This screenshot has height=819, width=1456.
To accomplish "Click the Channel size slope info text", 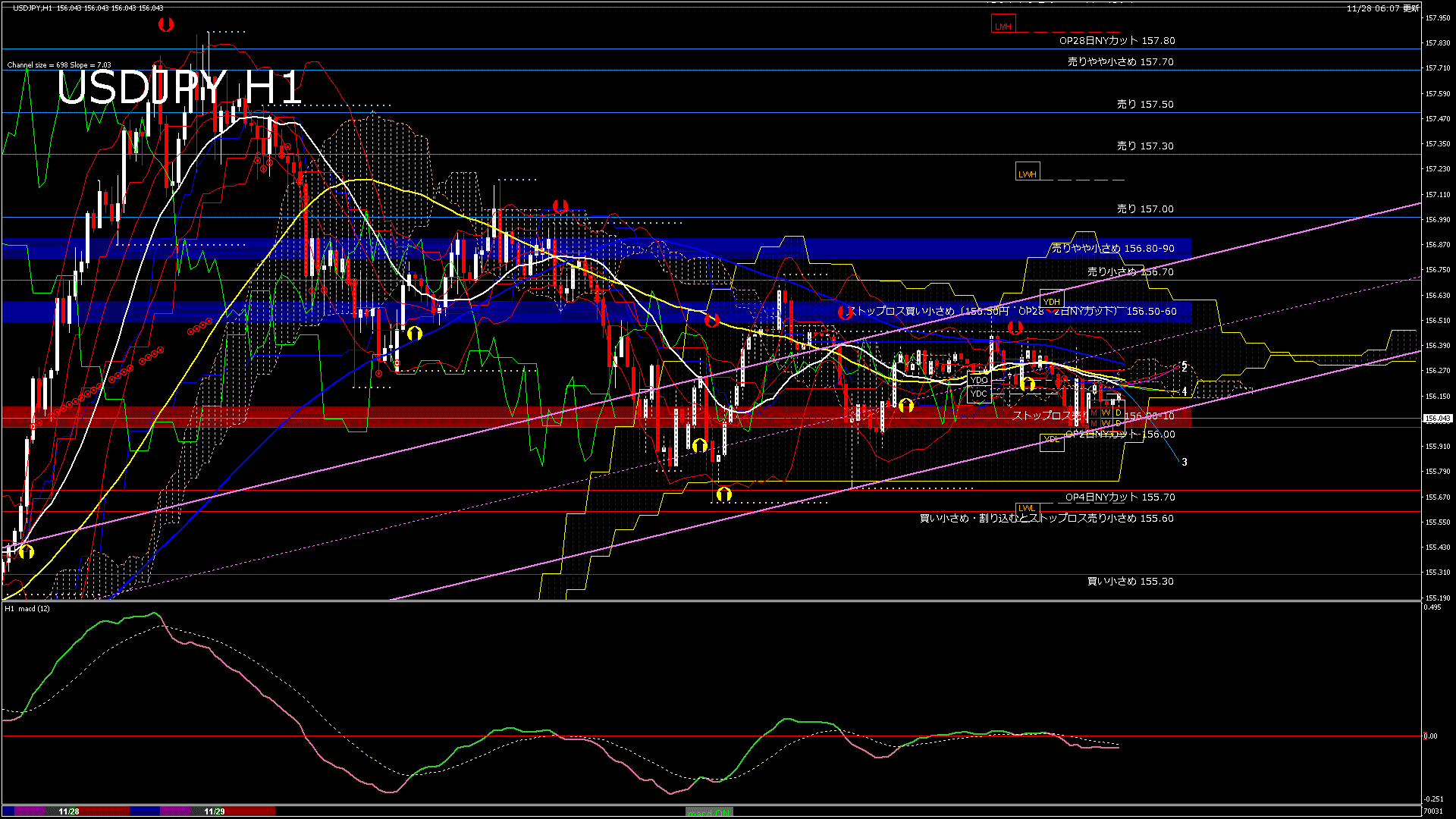I will click(x=58, y=65).
